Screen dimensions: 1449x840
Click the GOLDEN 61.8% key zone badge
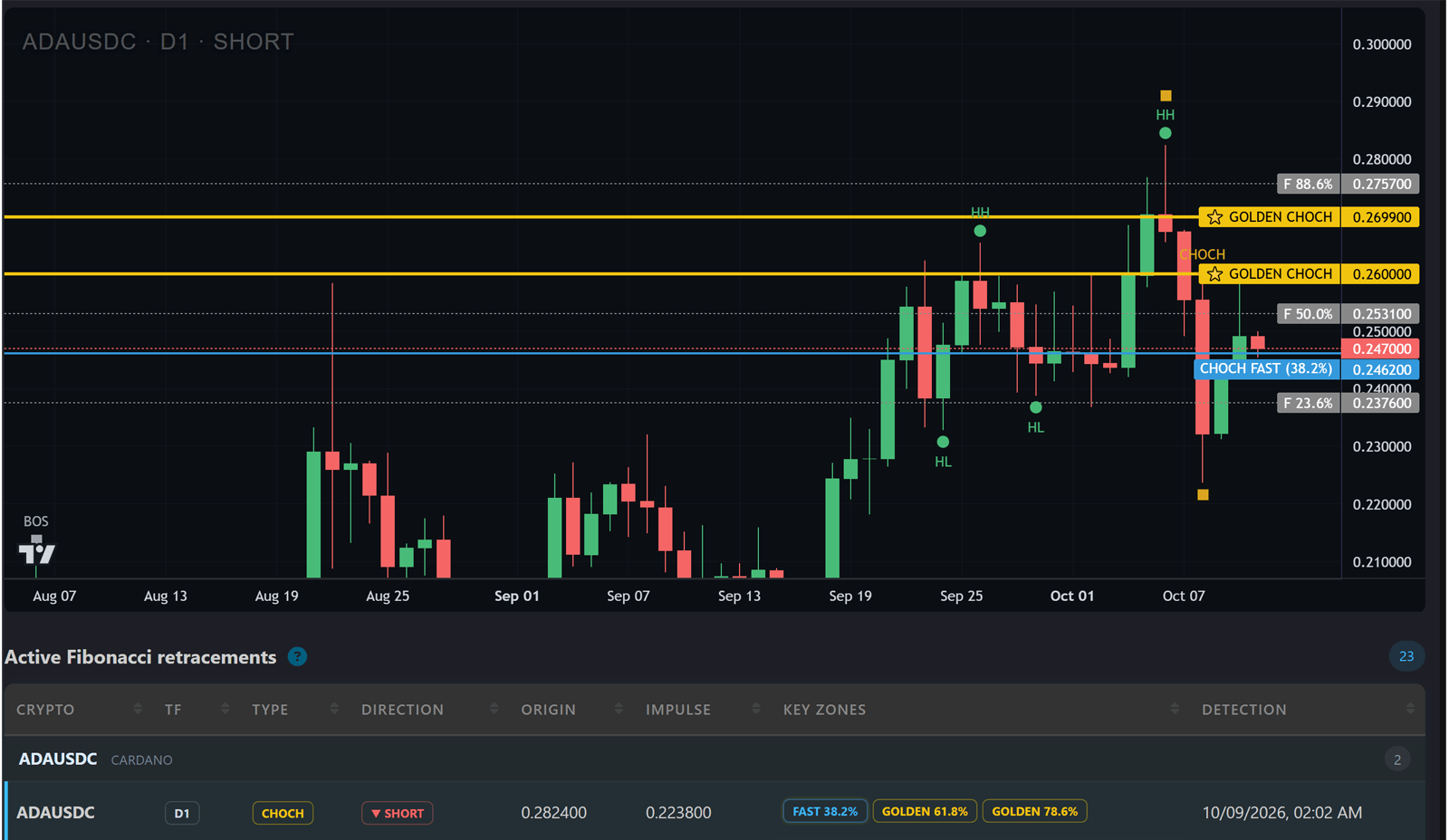[x=925, y=812]
